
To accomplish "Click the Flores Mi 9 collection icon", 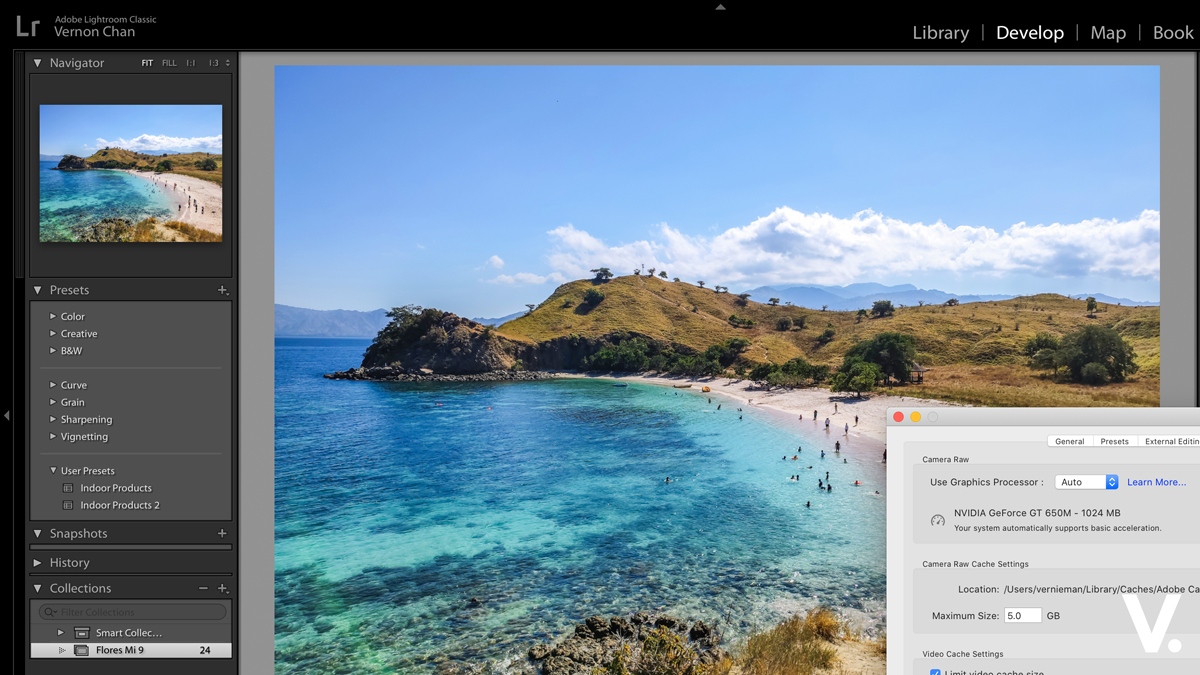I will (82, 650).
